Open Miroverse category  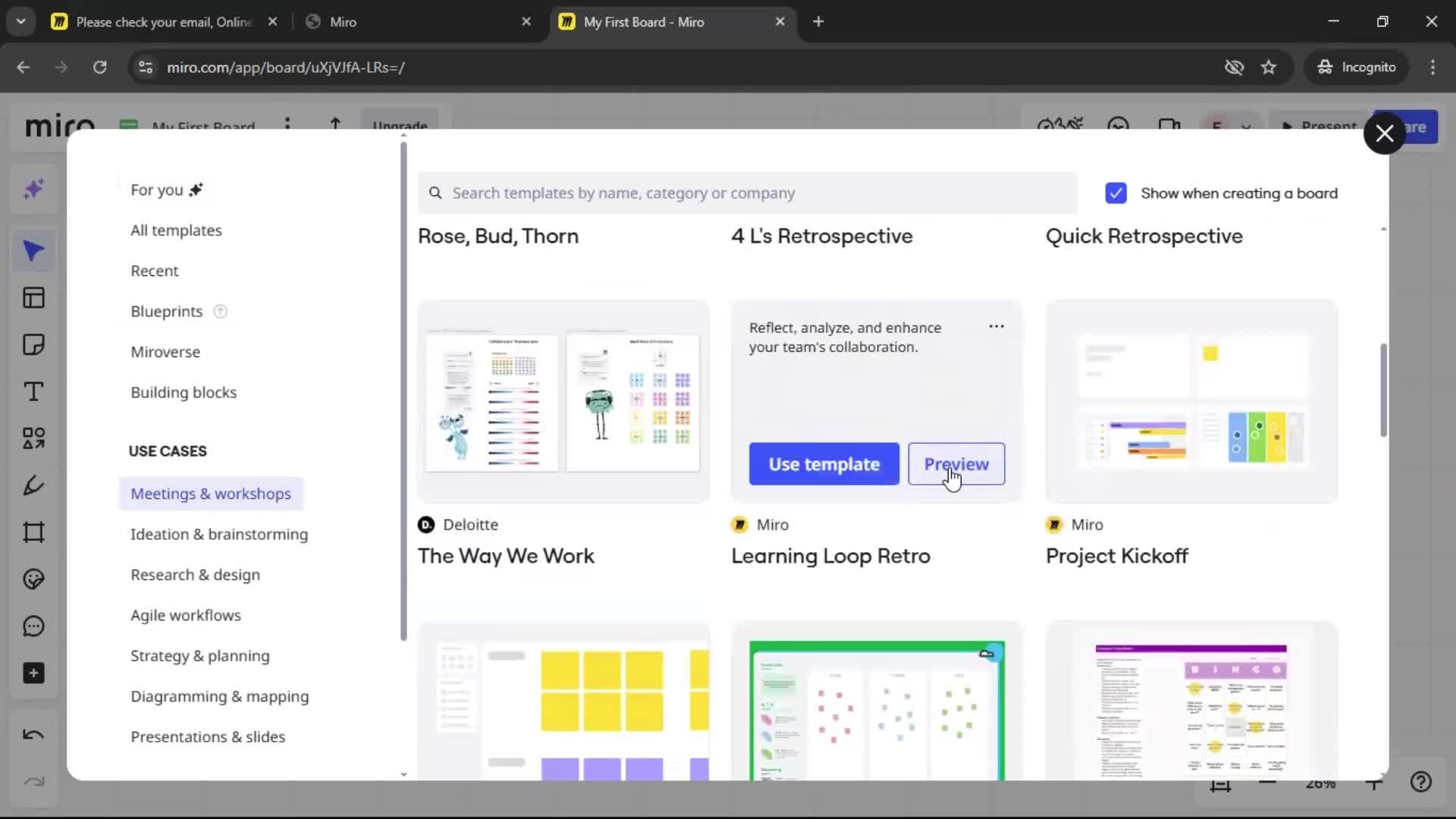click(165, 353)
